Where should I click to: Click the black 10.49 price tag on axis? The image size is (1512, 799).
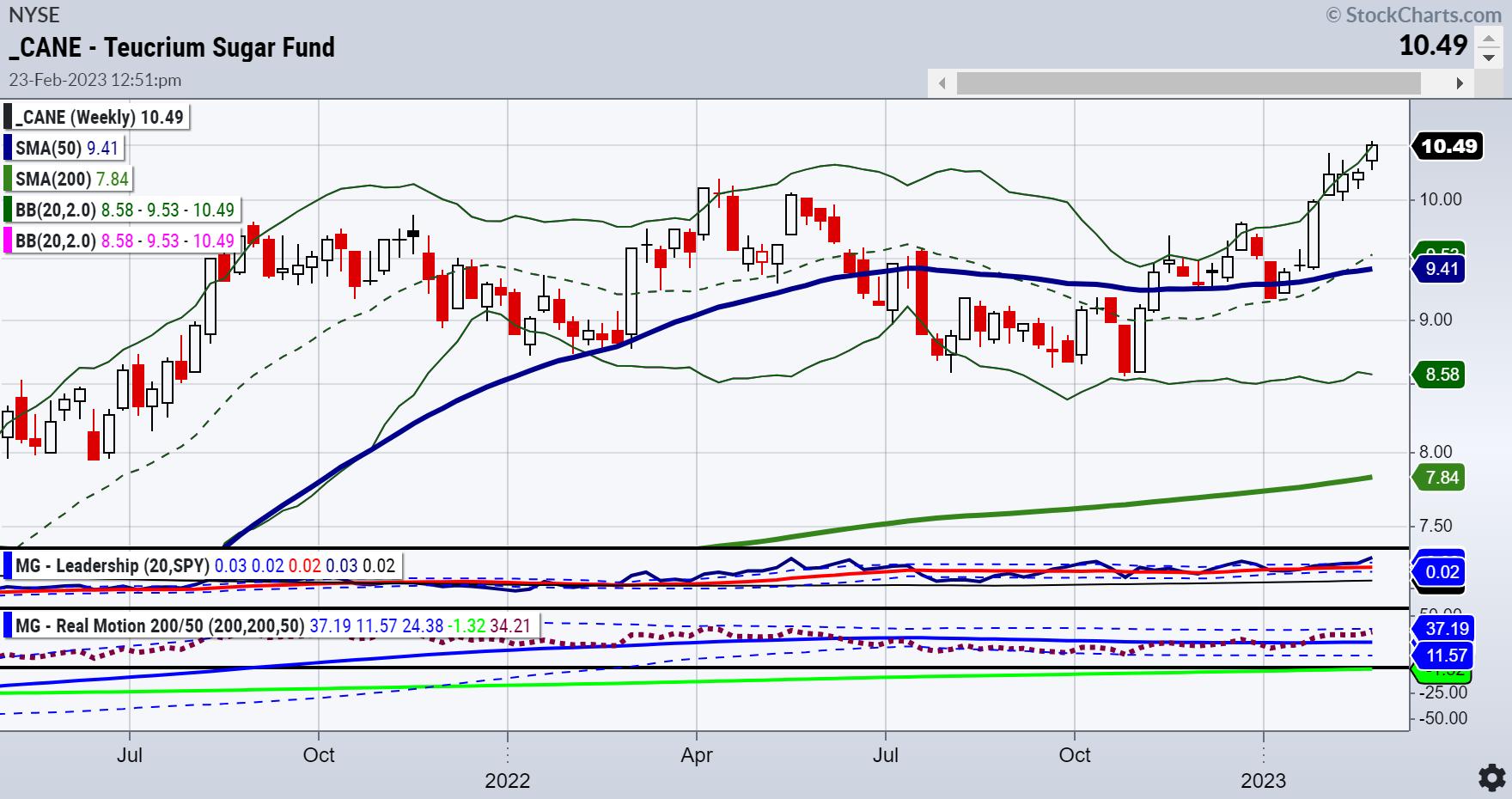1448,146
